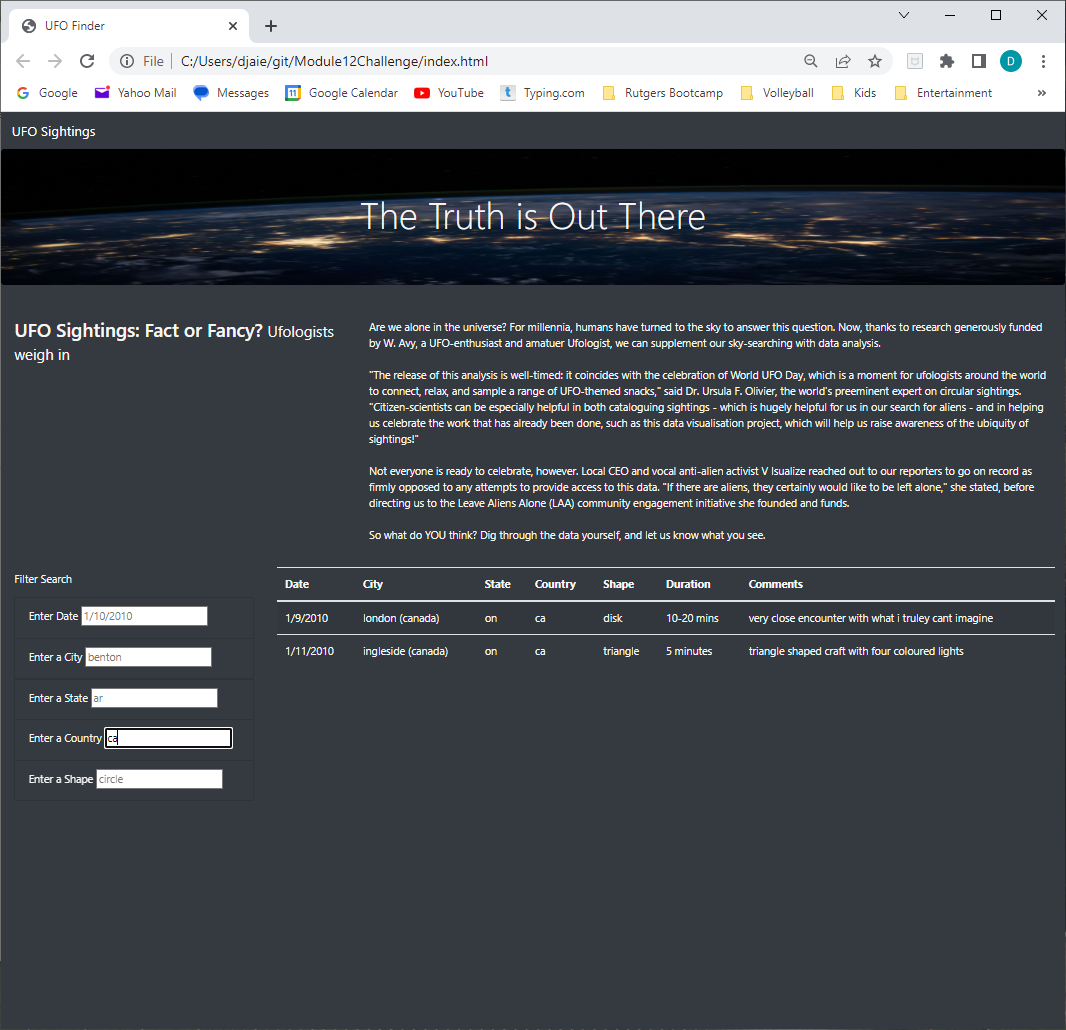This screenshot has width=1066, height=1030.
Task: Click the 1/9/2010 date cell
Action: point(307,618)
